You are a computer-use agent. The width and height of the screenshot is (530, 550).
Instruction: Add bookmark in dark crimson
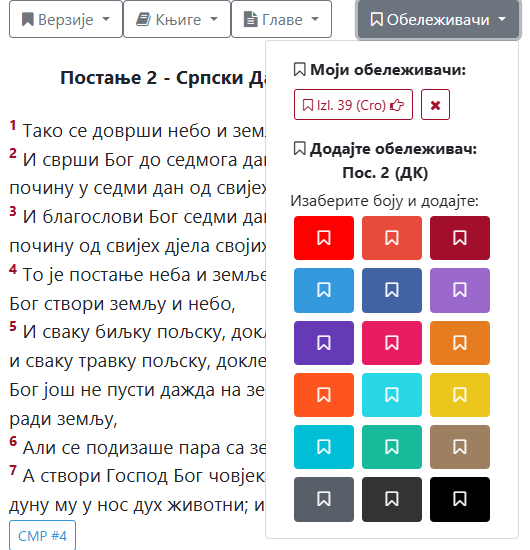tap(460, 238)
